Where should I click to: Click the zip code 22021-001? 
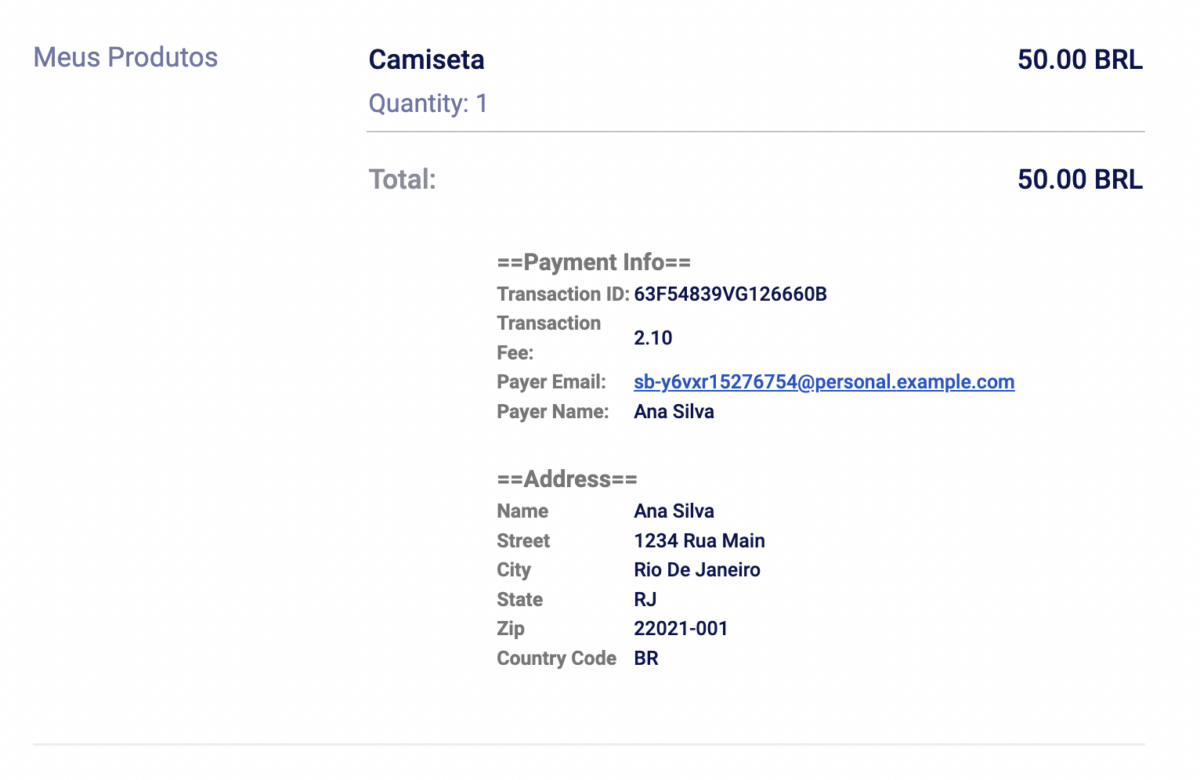pos(681,629)
